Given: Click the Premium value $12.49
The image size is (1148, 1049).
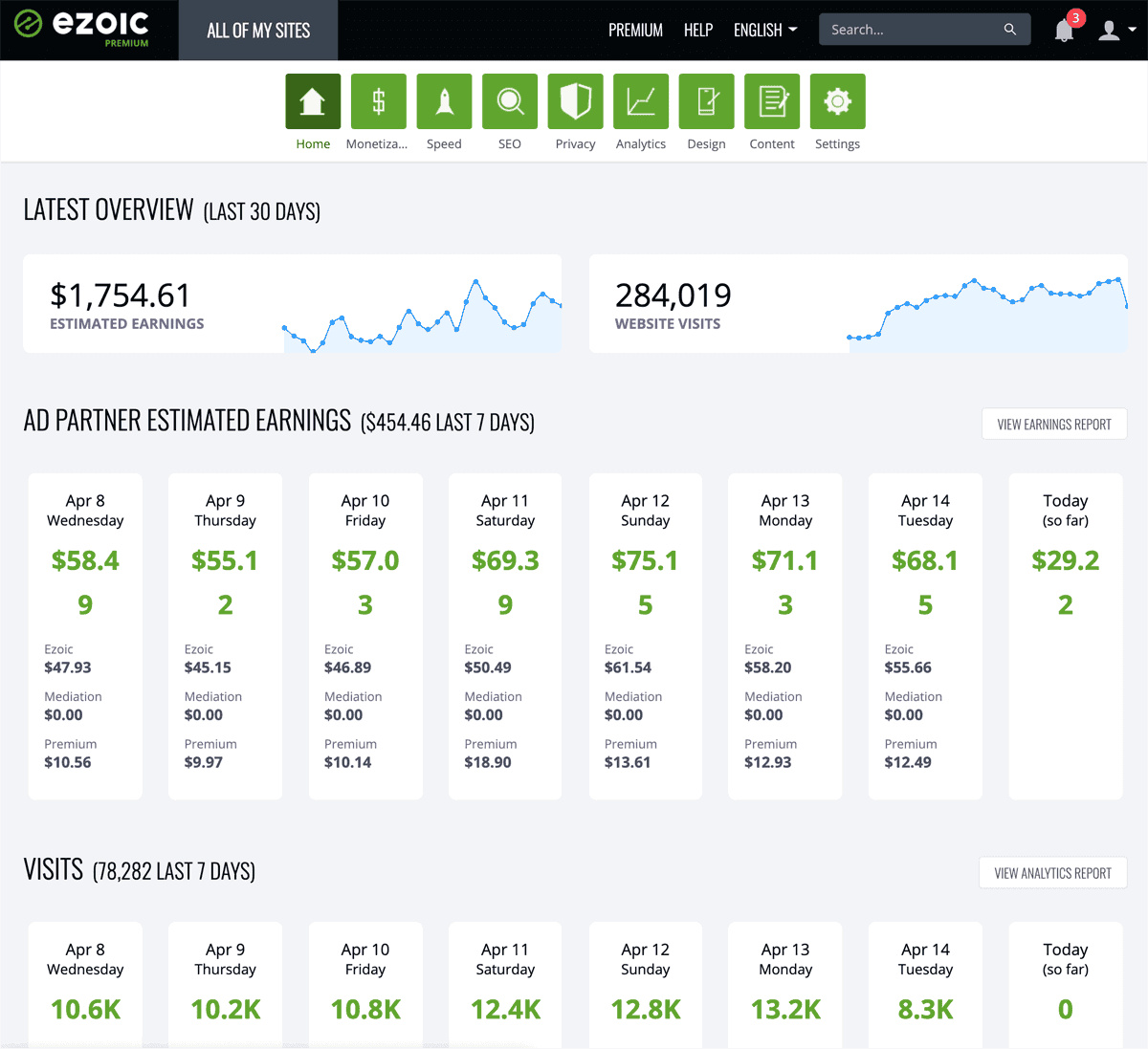Looking at the screenshot, I should 908,762.
